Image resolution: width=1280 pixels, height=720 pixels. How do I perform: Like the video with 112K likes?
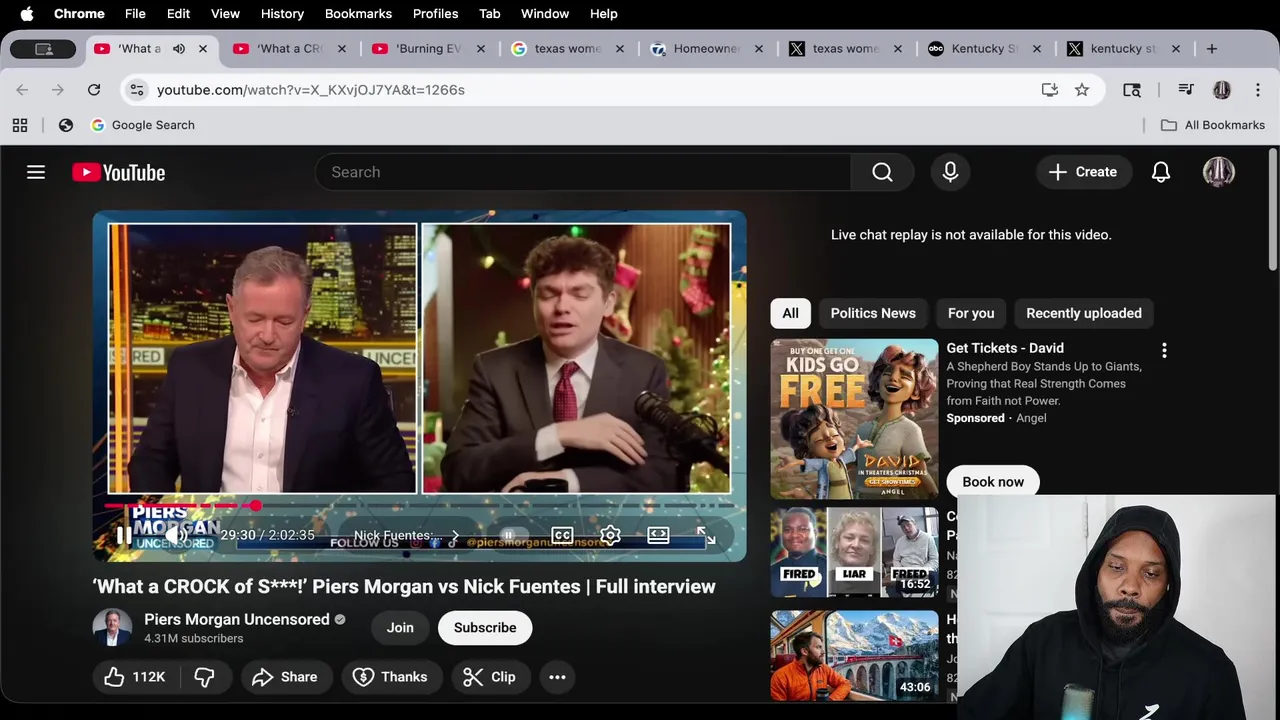135,677
